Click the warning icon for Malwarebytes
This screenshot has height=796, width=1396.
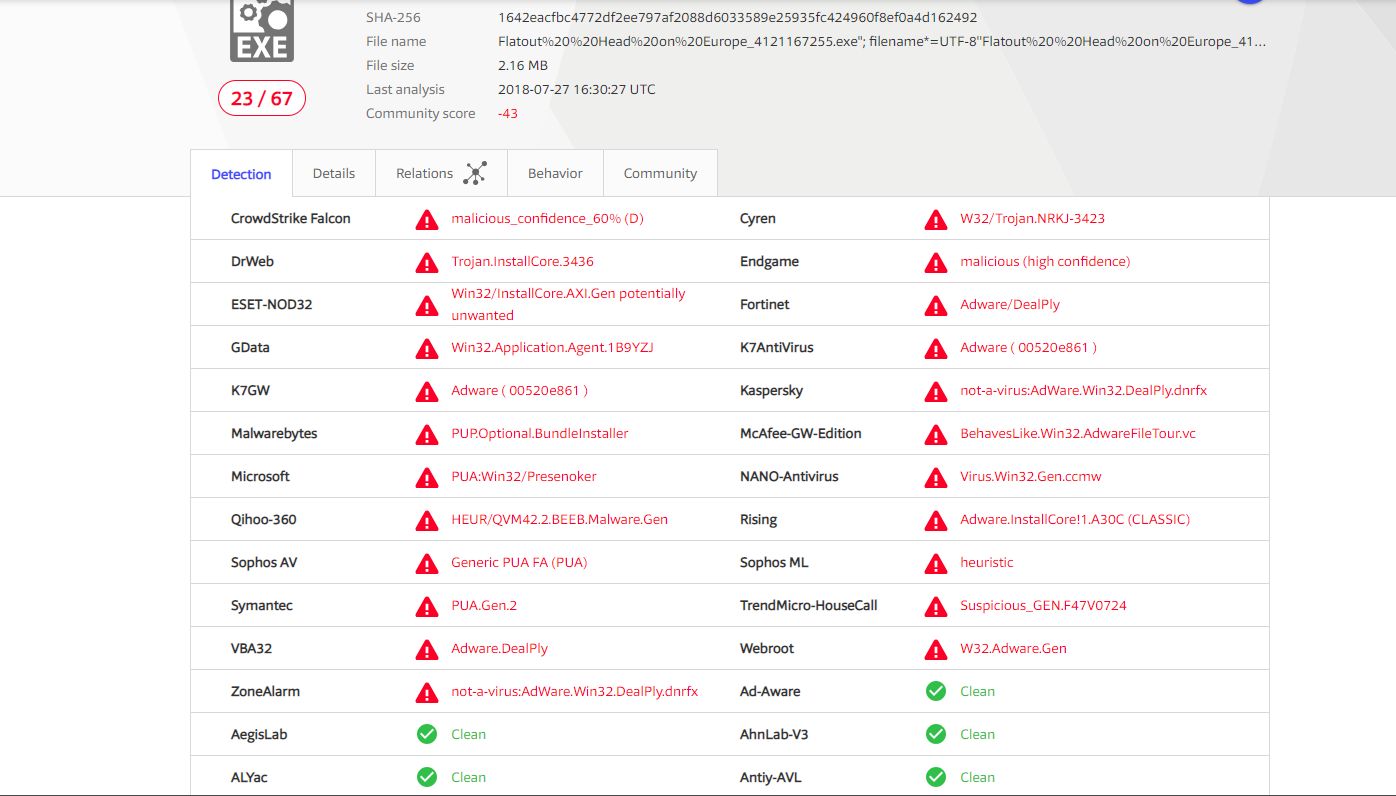(x=427, y=434)
